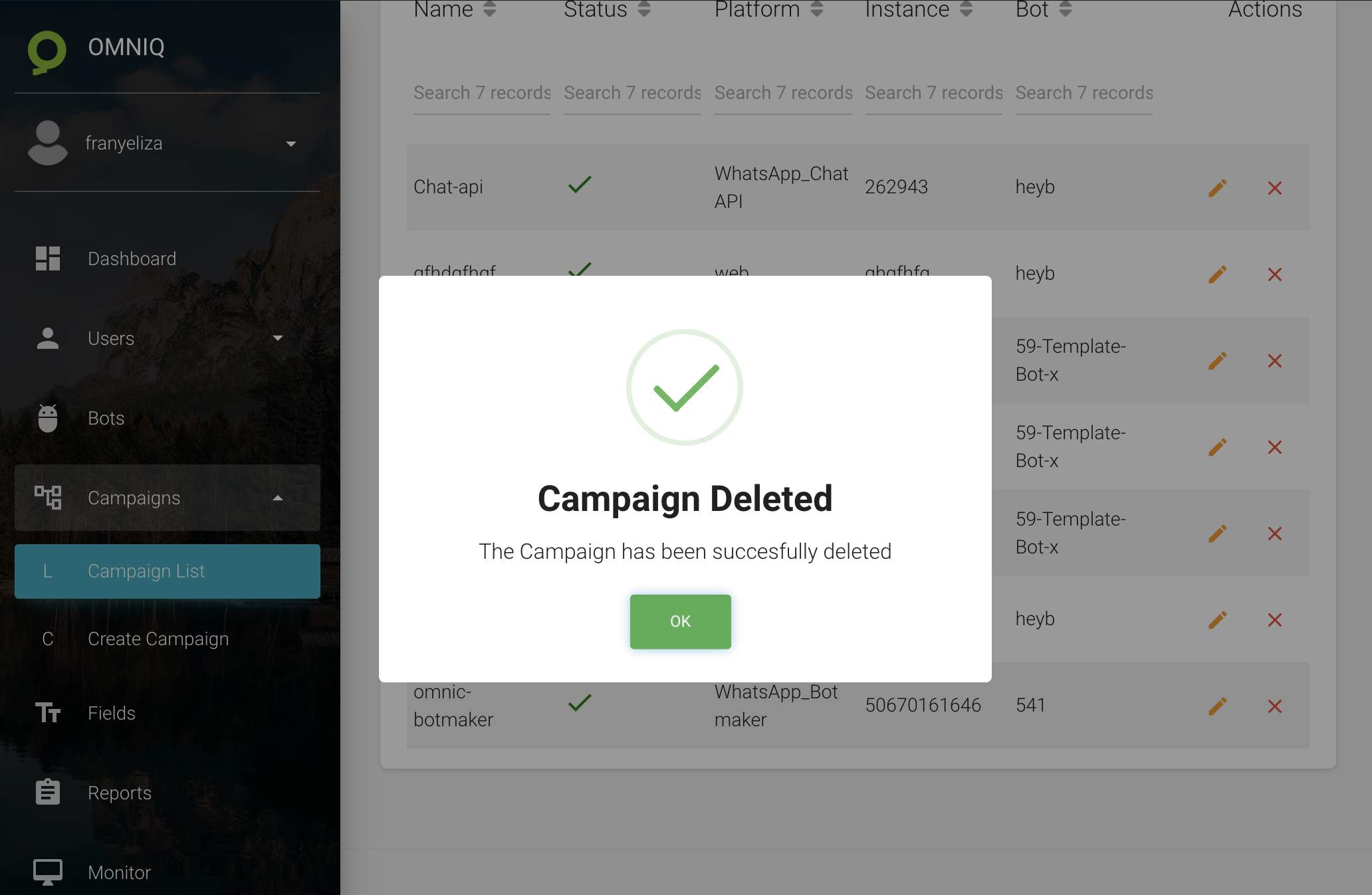The height and width of the screenshot is (895, 1372).
Task: Click the Reports clipboard icon
Action: pos(48,792)
